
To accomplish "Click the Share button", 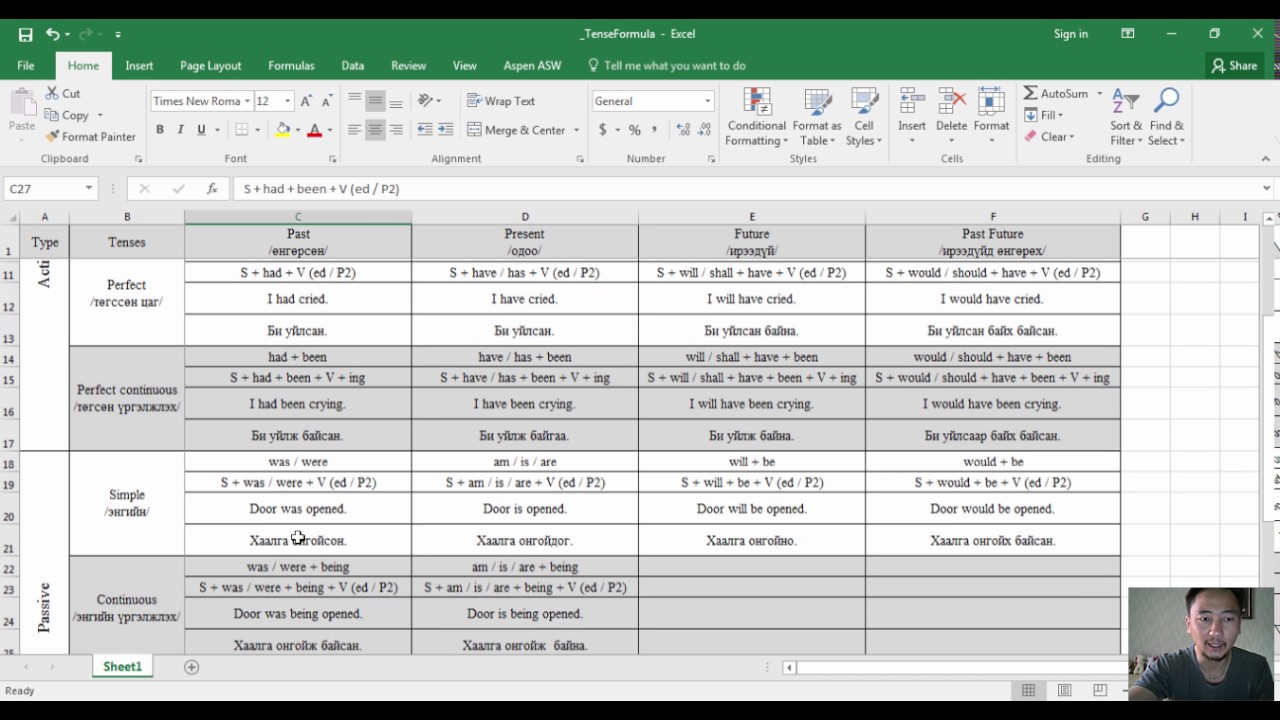I will tap(1234, 65).
